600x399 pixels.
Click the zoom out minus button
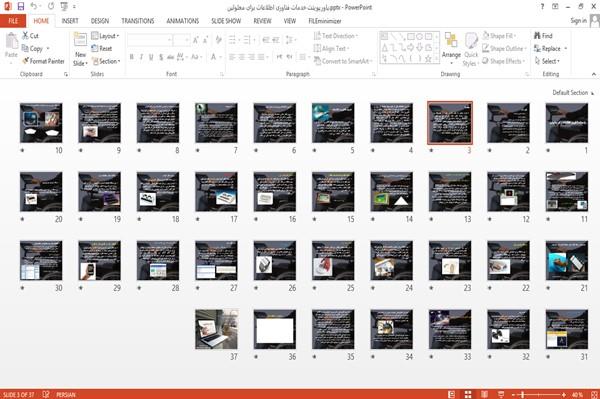(514, 394)
